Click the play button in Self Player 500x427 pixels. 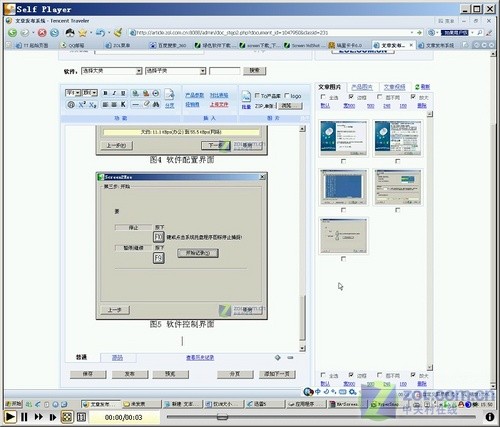tap(10, 417)
